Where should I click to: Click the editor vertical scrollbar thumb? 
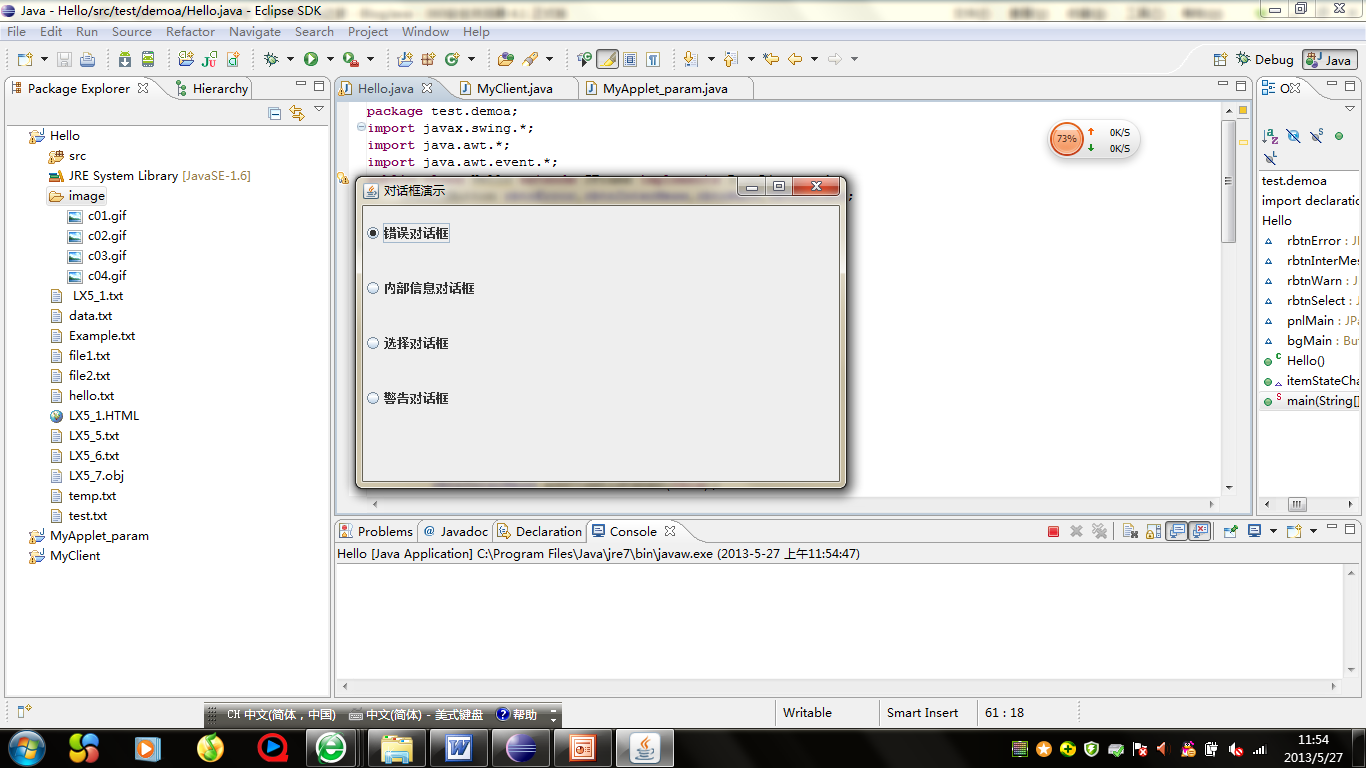[x=1229, y=181]
